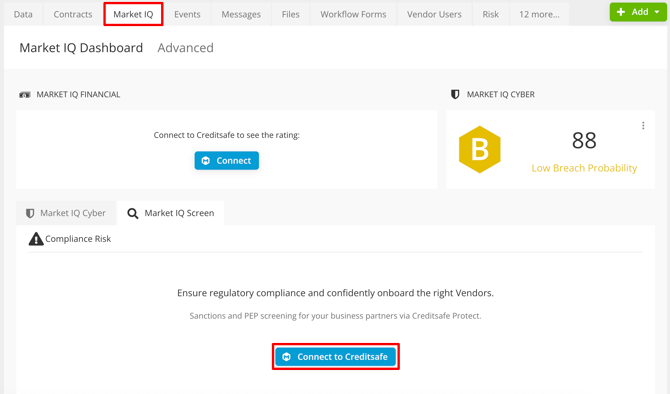Switch to the Advanced dashboard view
The height and width of the screenshot is (394, 670).
coord(185,48)
